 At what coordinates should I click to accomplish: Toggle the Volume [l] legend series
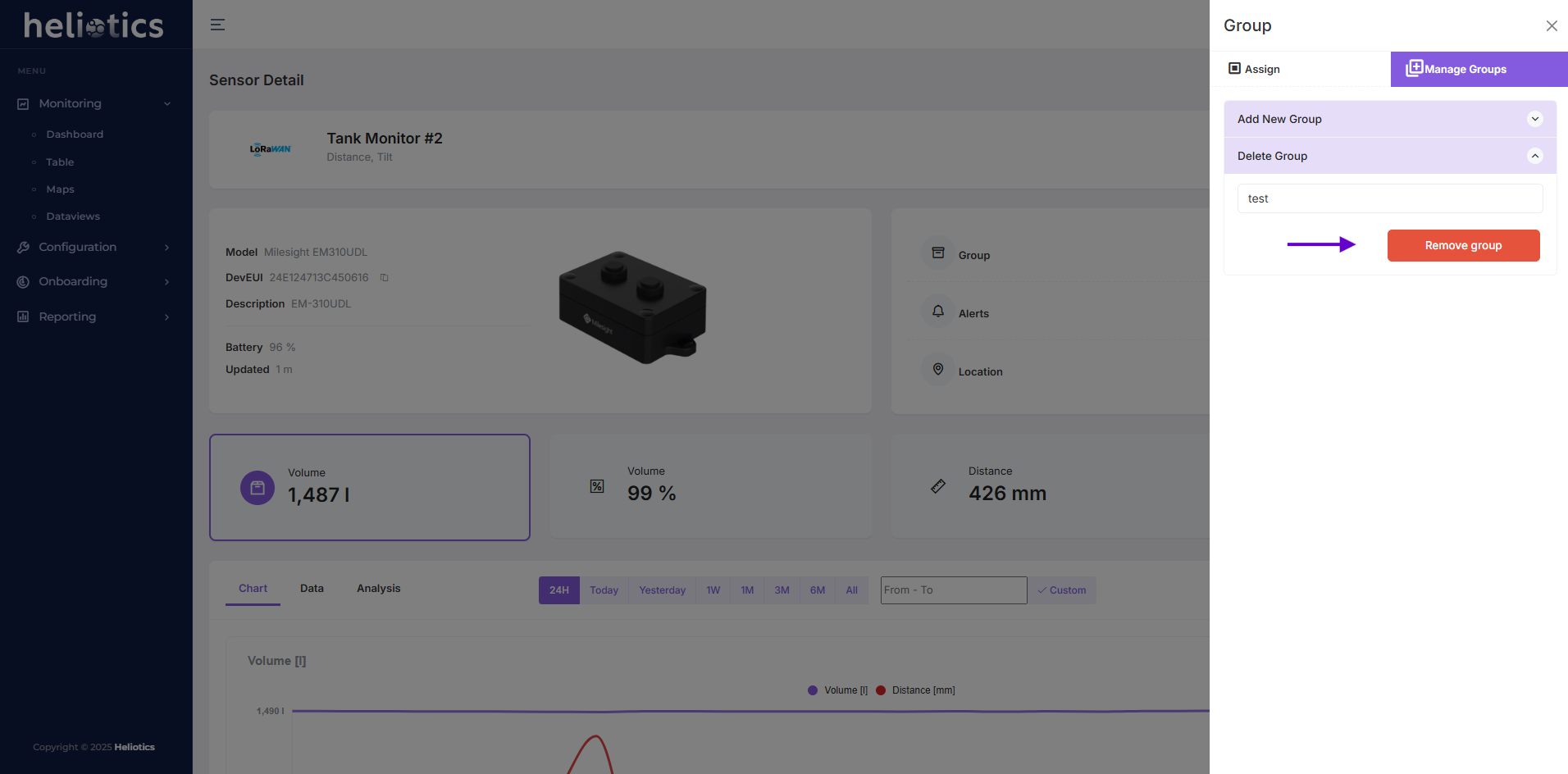(837, 690)
